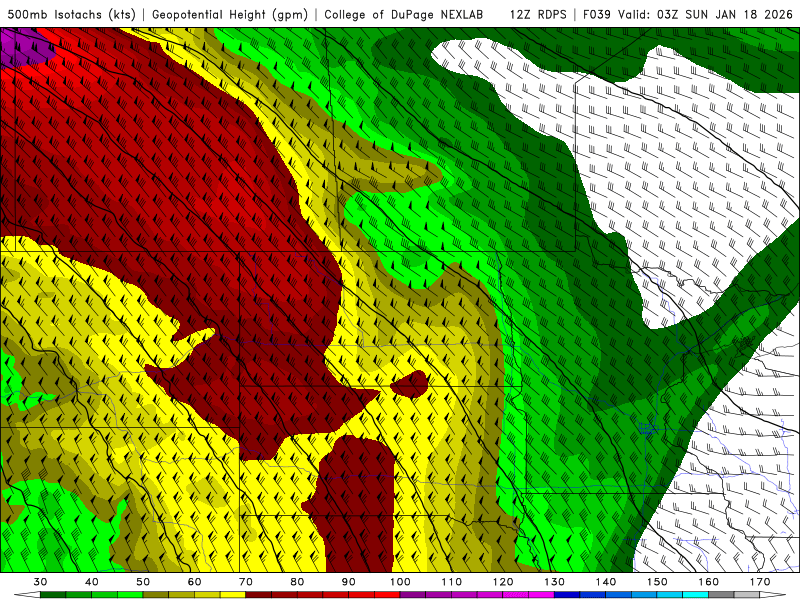Click the legend value 170
This screenshot has height=600, width=800.
pyautogui.click(x=760, y=582)
